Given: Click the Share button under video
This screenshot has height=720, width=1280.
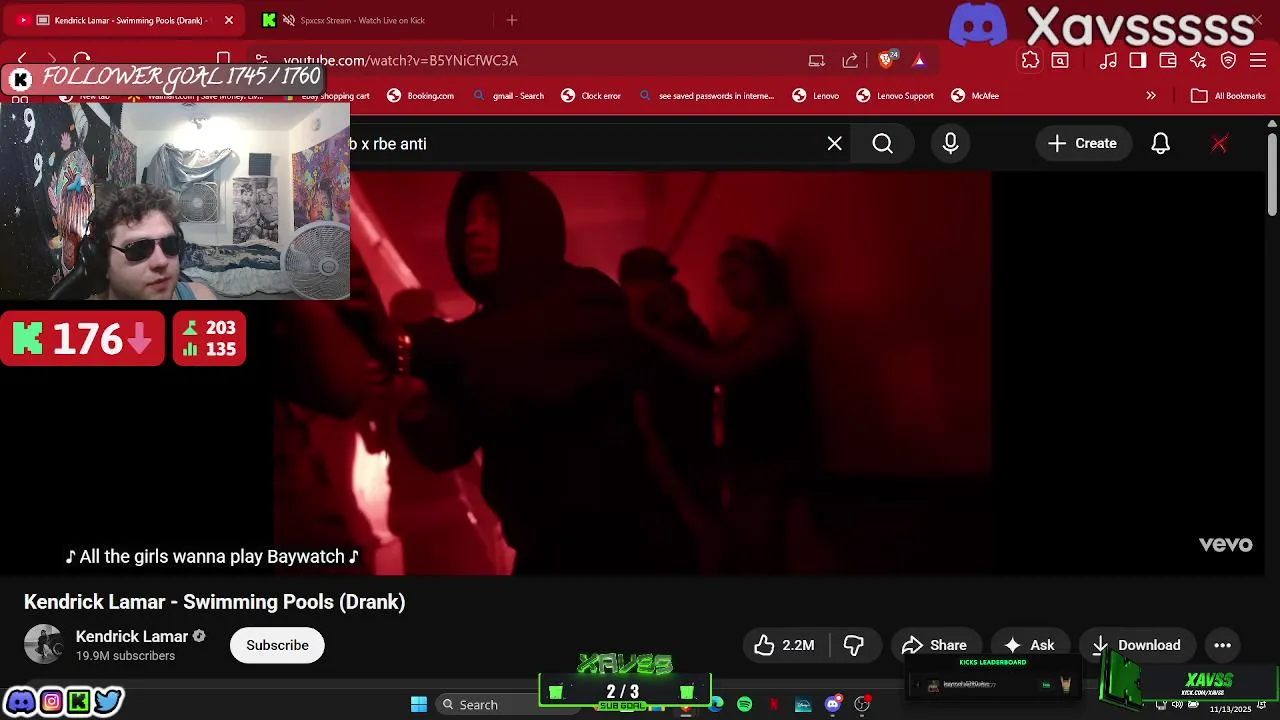Looking at the screenshot, I should tap(934, 645).
